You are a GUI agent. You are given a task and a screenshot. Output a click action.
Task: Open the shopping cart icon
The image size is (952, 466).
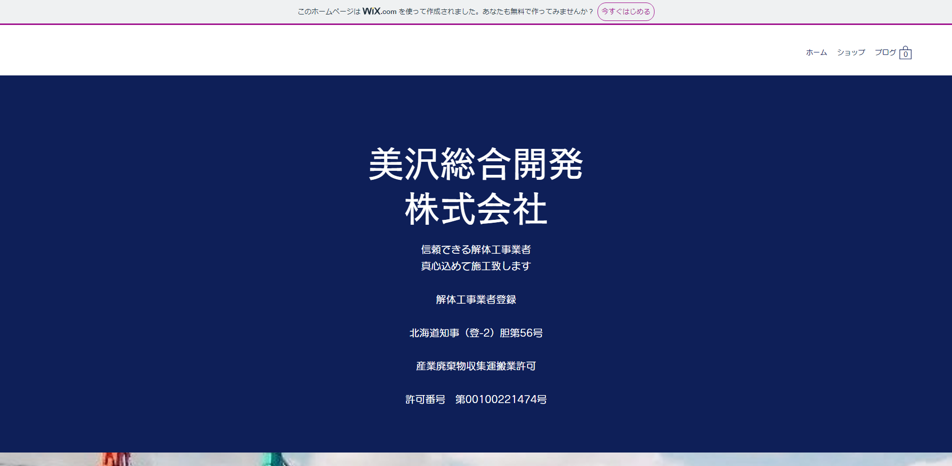tap(905, 50)
